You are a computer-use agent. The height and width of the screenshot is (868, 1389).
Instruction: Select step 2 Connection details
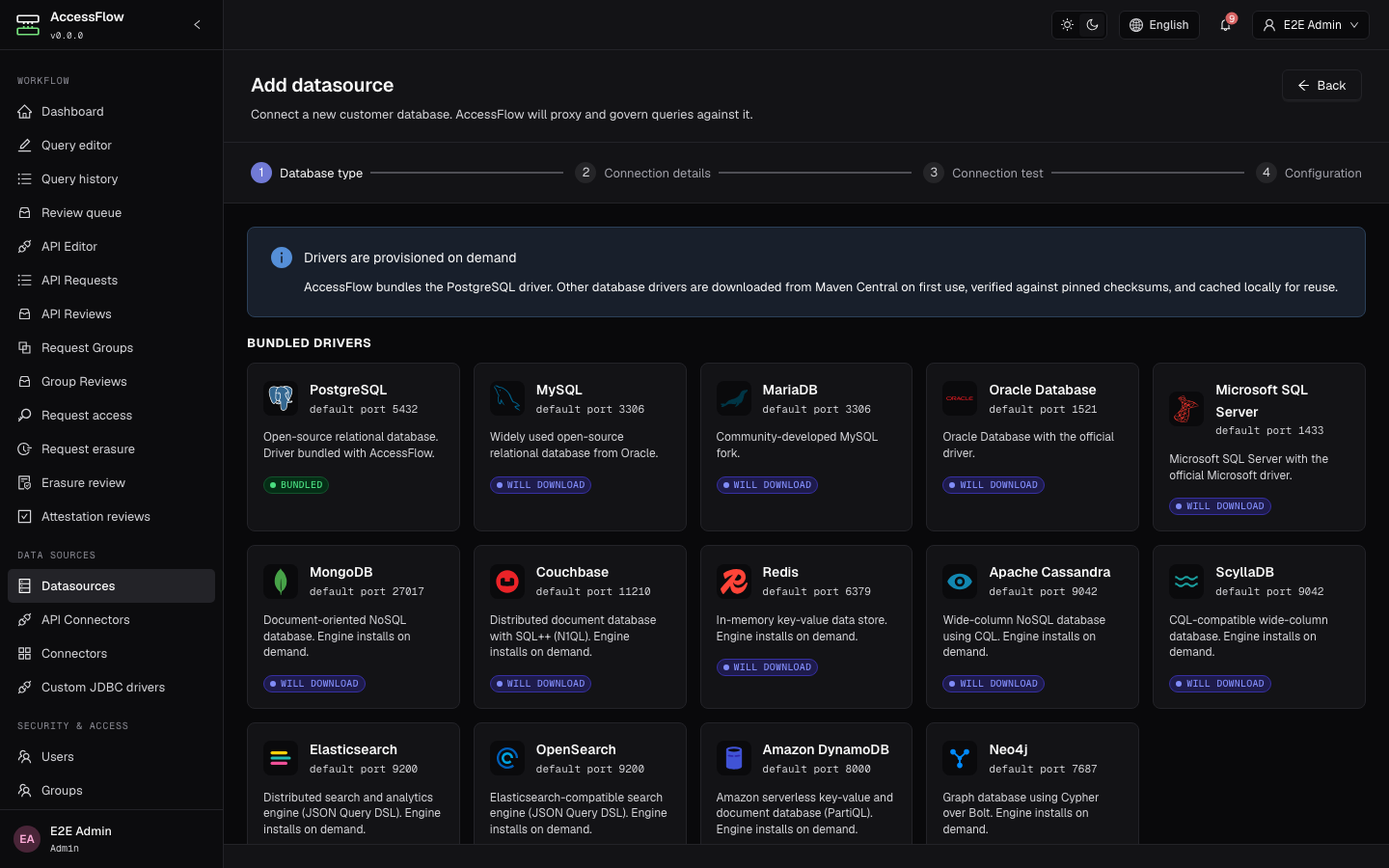click(x=643, y=173)
